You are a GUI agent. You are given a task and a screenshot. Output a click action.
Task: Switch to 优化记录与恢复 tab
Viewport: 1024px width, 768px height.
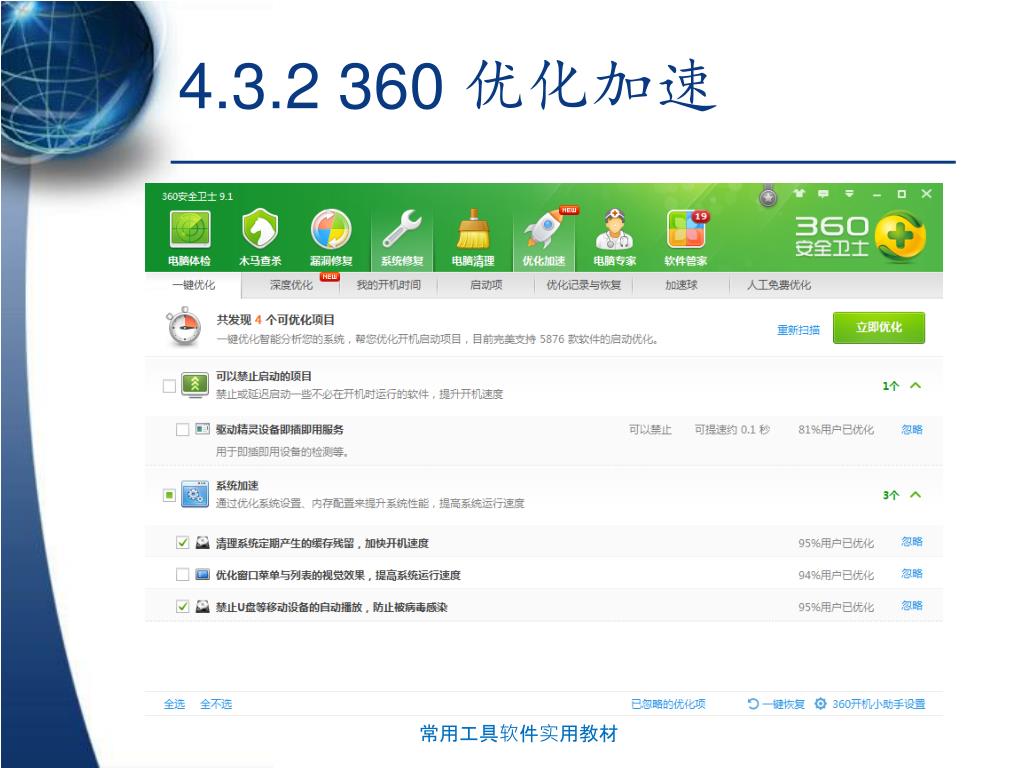(583, 285)
